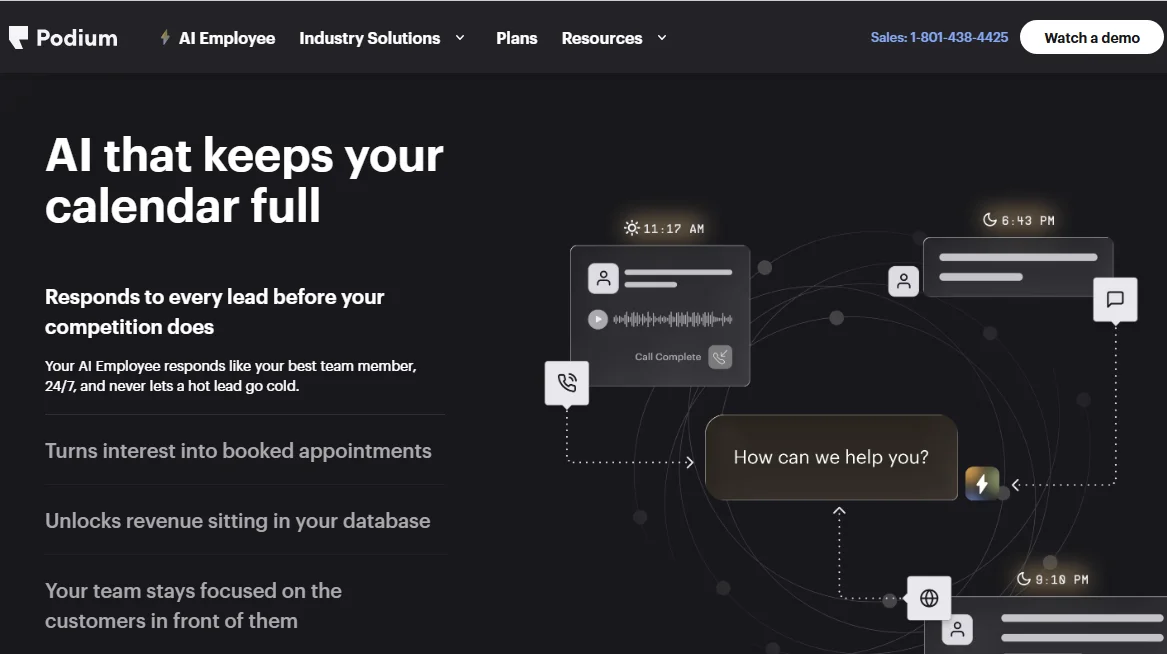Click the How can we help you bubble

(831, 457)
